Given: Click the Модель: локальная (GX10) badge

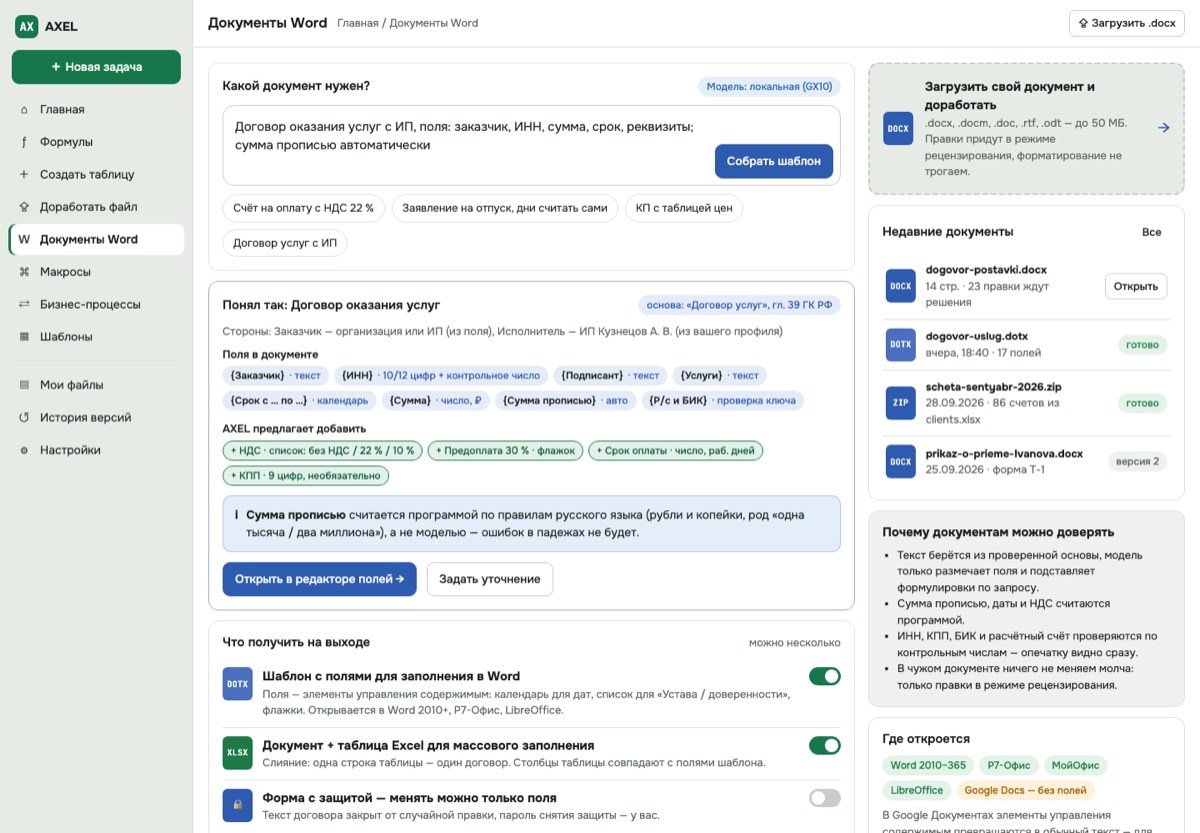Looking at the screenshot, I should point(769,86).
